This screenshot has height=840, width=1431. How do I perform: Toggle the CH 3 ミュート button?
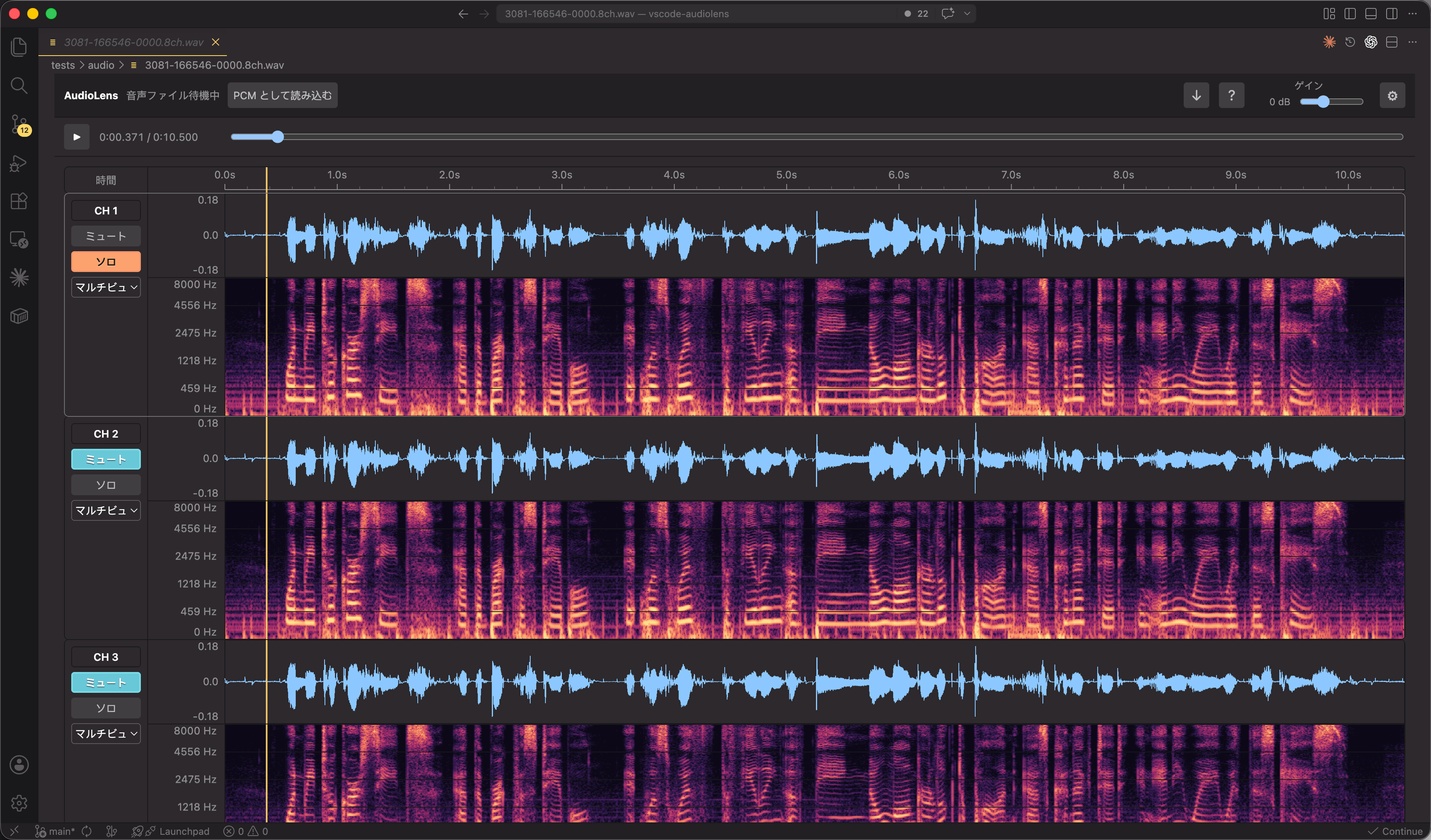(x=106, y=682)
